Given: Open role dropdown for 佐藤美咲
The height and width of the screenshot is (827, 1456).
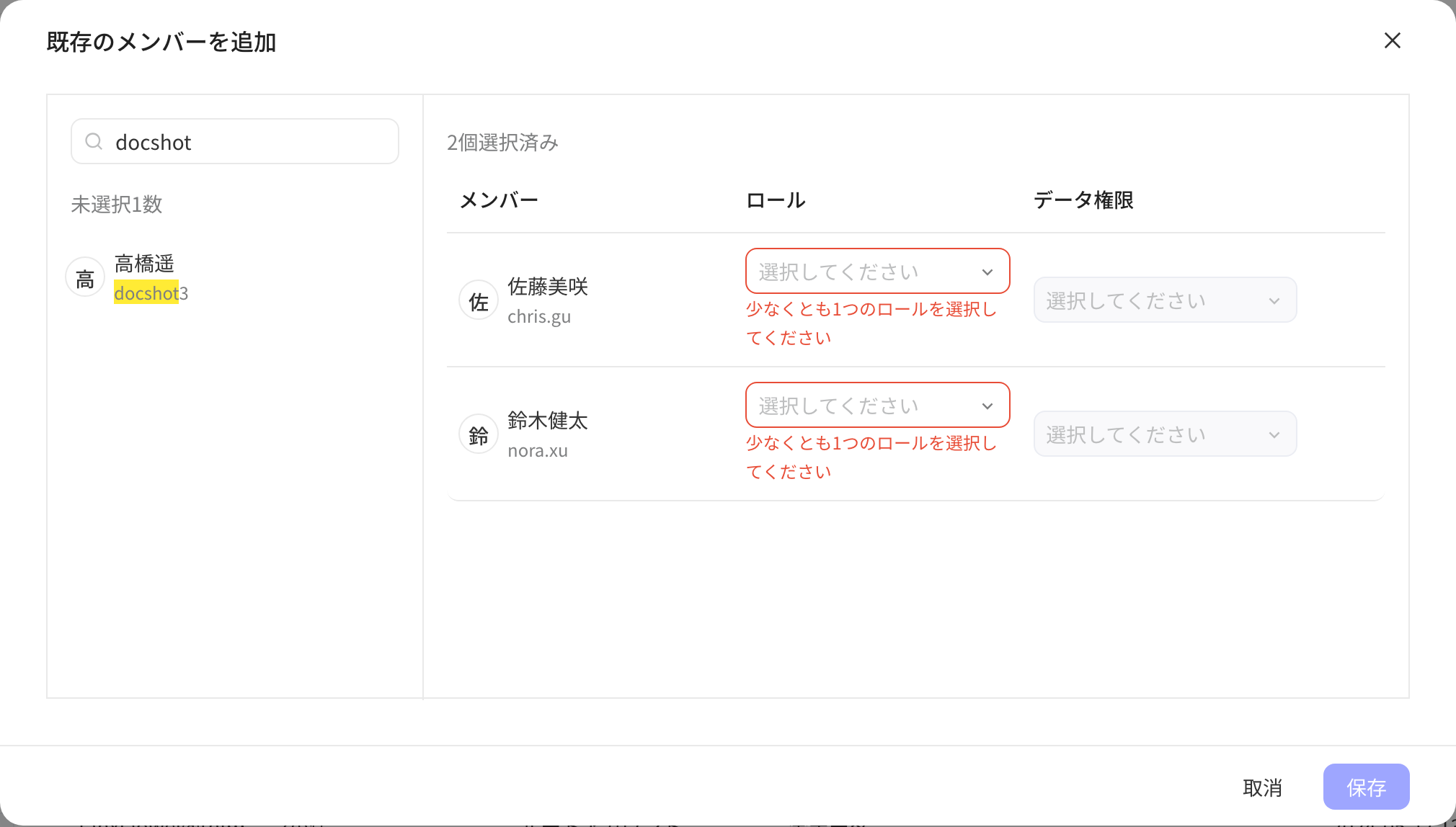Looking at the screenshot, I should (877, 271).
